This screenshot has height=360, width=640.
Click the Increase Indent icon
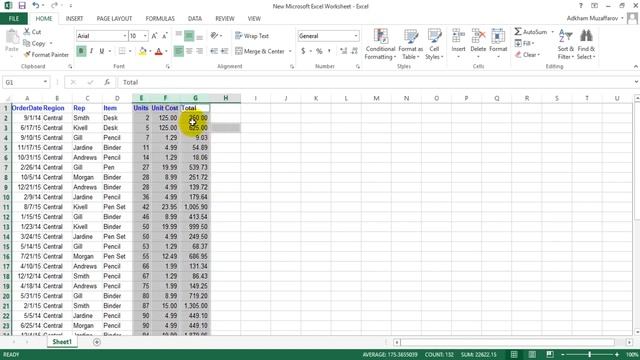click(224, 51)
